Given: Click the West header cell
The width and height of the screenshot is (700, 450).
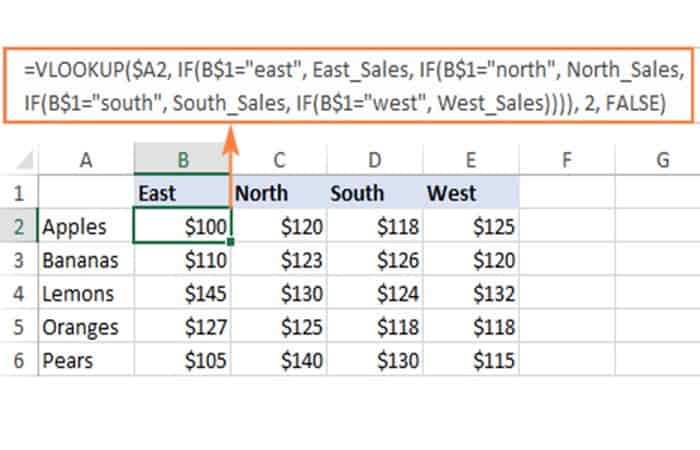Looking at the screenshot, I should click(472, 192).
